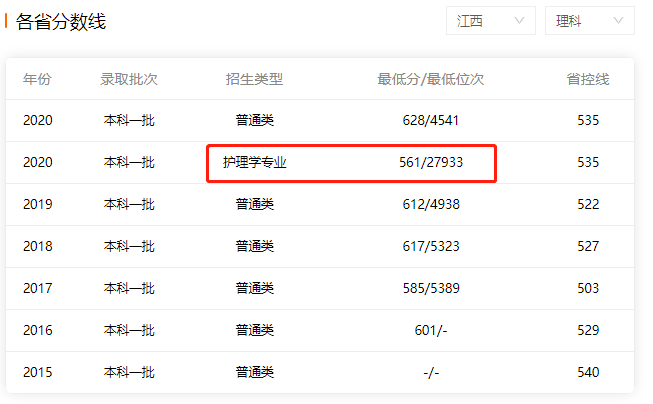
Task: Click the 540 provincial line value
Action: [588, 372]
